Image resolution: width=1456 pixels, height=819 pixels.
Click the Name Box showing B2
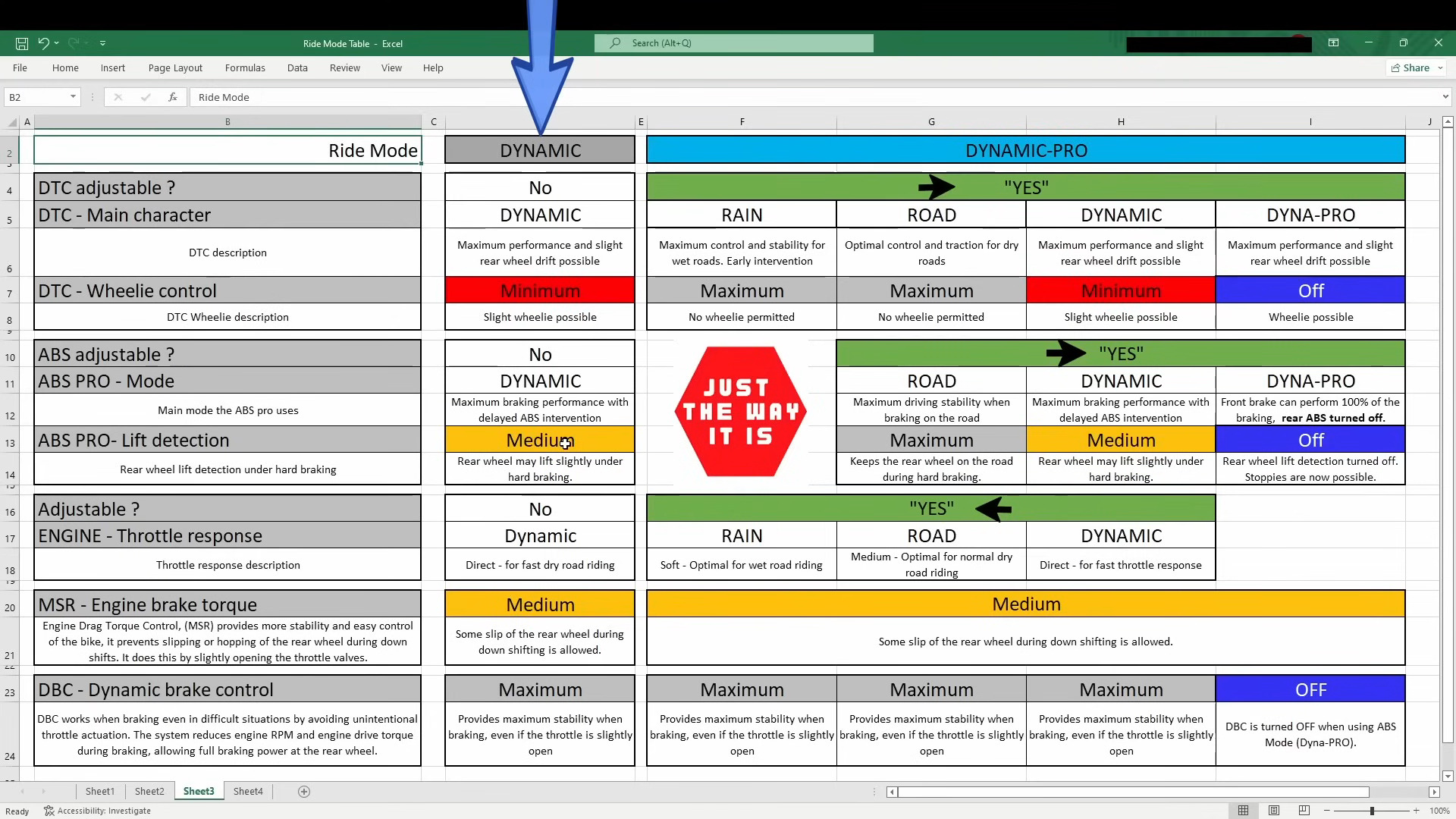(36, 97)
